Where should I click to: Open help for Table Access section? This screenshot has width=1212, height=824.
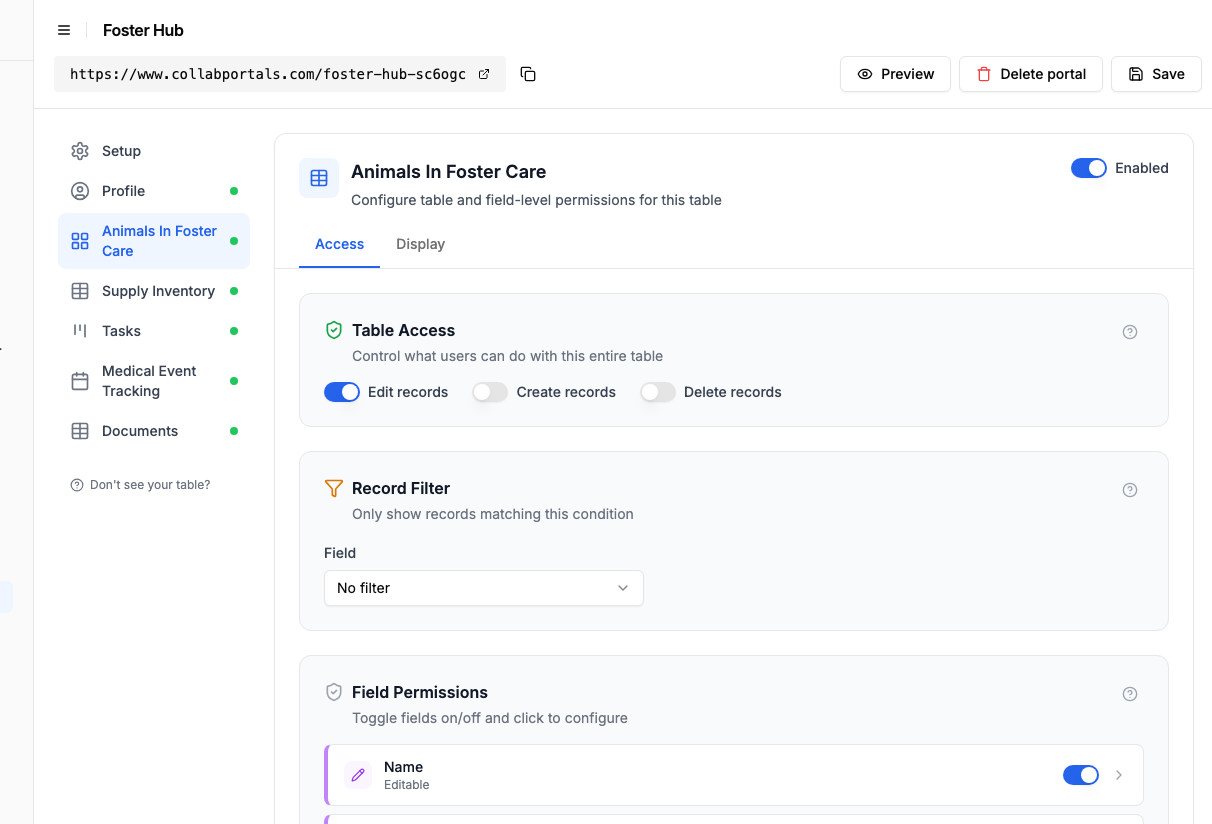click(x=1130, y=332)
